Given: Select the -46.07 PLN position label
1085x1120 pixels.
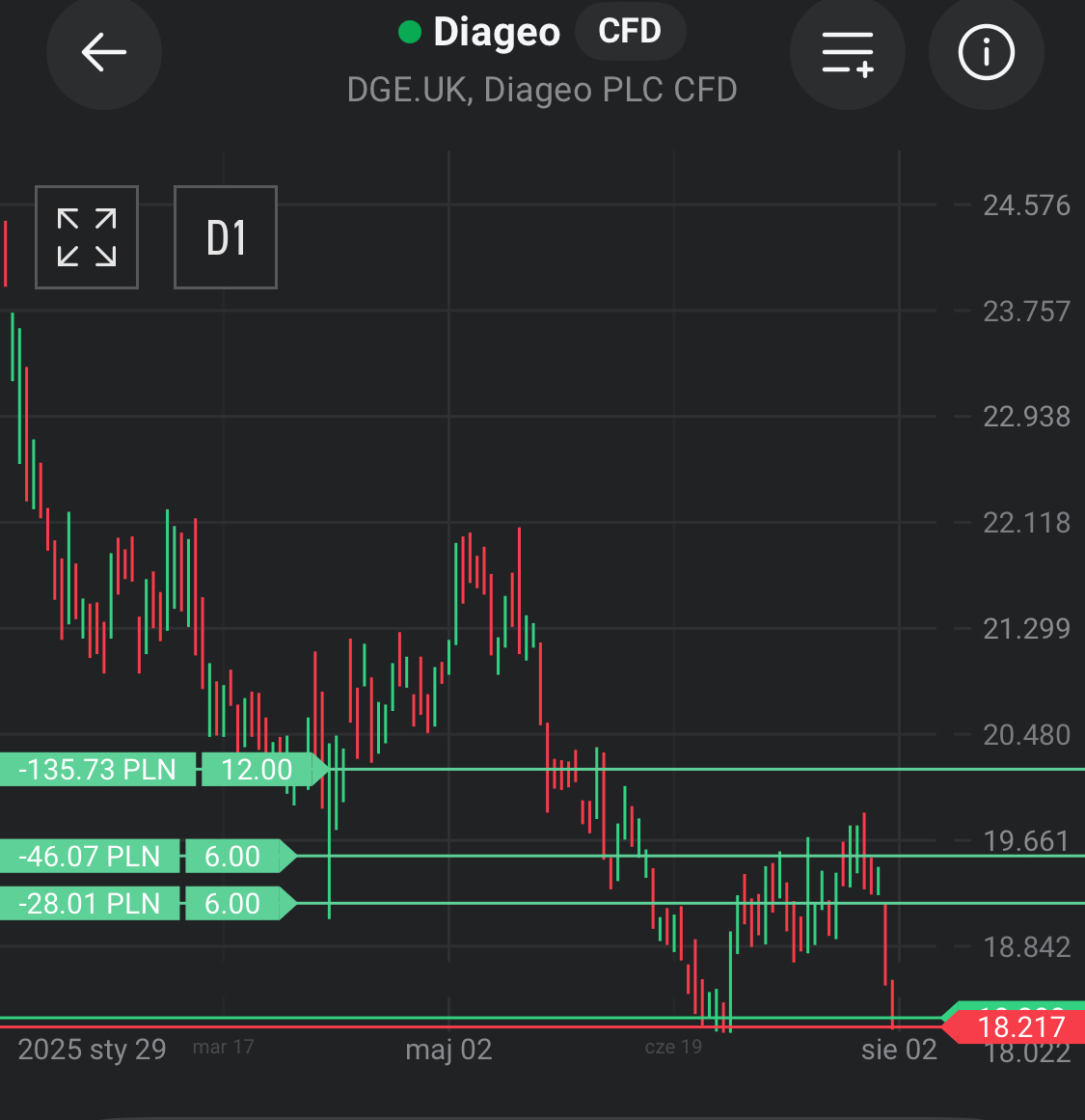Looking at the screenshot, I should (x=90, y=856).
